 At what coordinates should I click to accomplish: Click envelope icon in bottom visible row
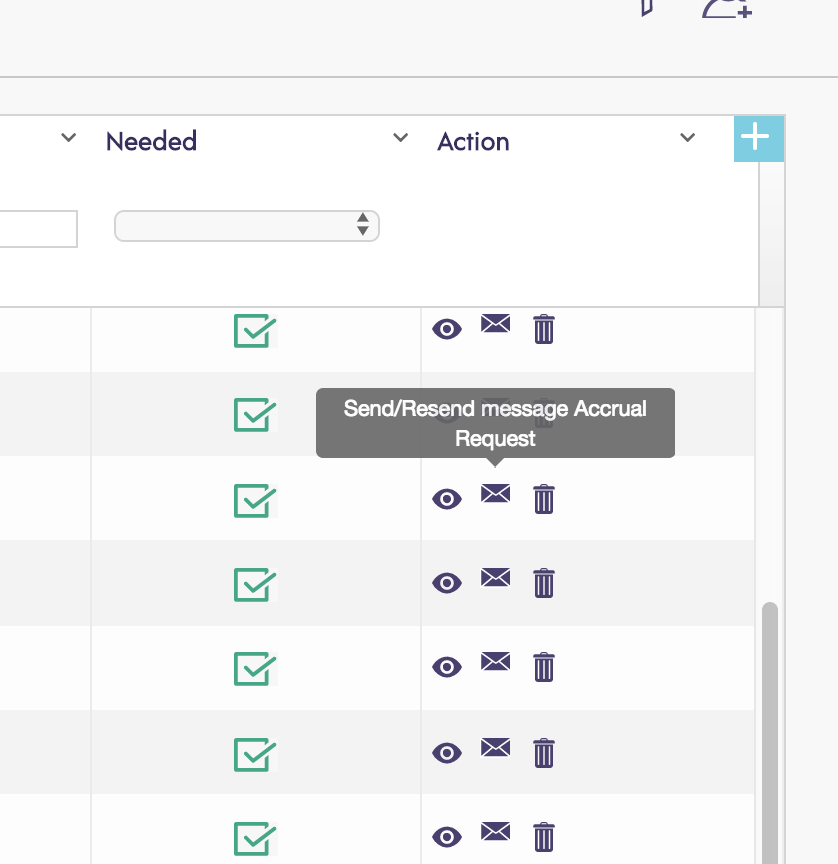(x=495, y=830)
